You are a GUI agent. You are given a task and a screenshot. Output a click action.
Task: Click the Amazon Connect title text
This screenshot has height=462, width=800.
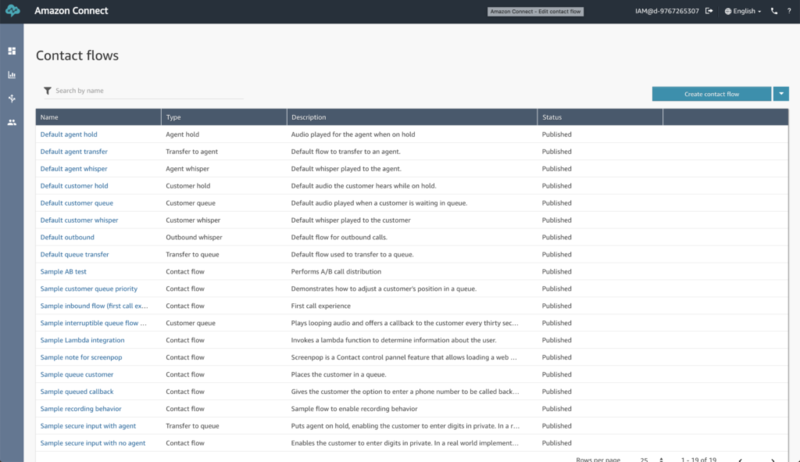coord(71,11)
